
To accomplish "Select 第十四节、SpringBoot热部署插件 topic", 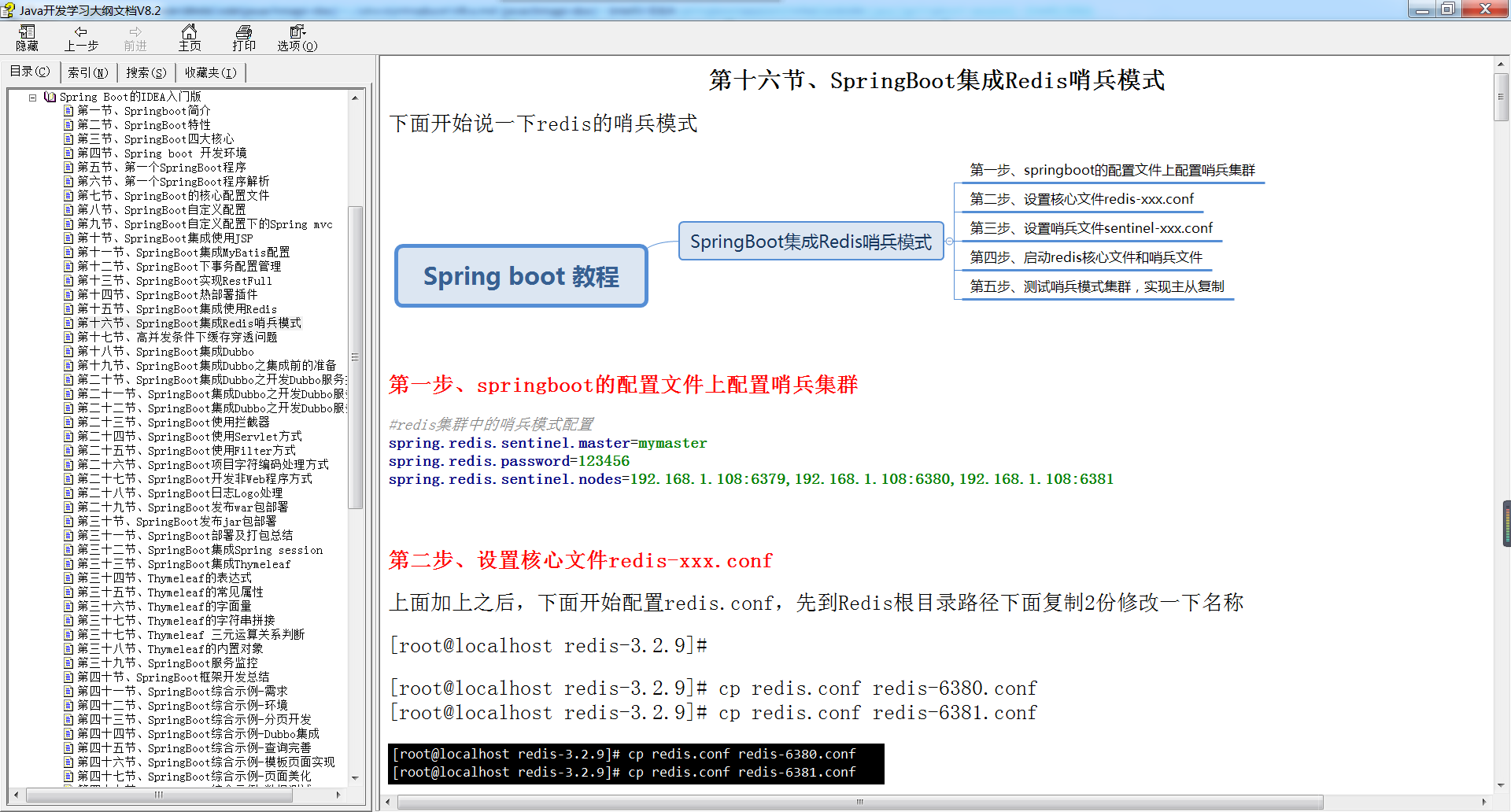I will point(167,295).
